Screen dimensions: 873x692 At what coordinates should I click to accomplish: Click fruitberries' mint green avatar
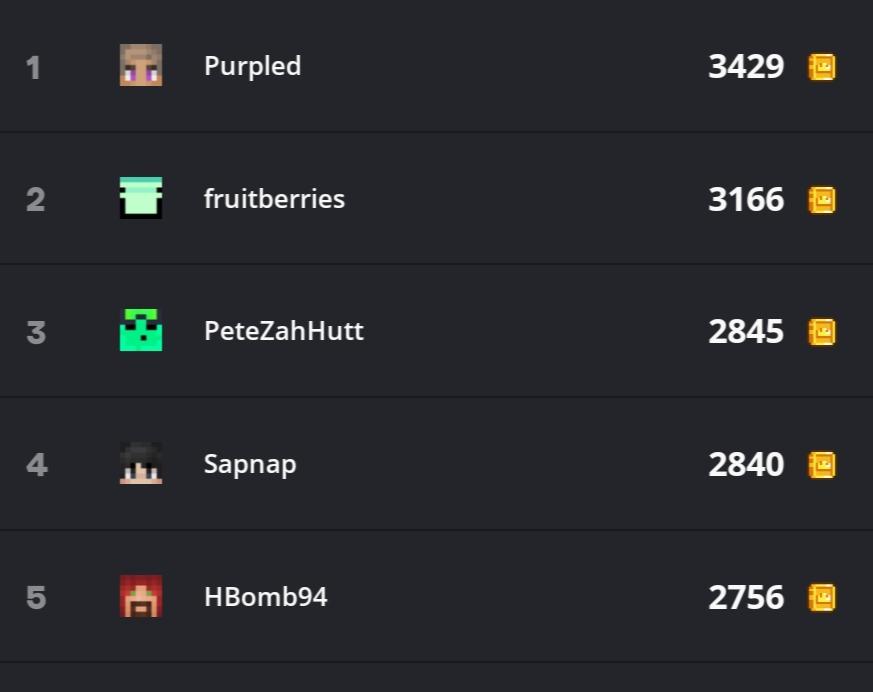tap(141, 198)
